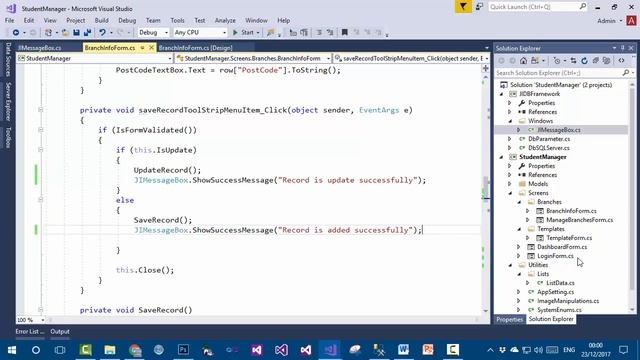The width and height of the screenshot is (640, 360).
Task: Click Sync with Active Document icon
Action: [x=573, y=61]
